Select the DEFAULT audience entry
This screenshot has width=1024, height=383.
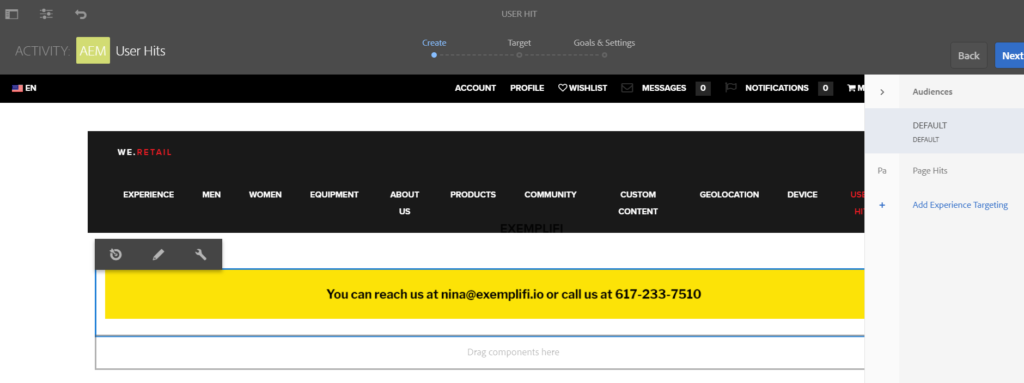(944, 131)
